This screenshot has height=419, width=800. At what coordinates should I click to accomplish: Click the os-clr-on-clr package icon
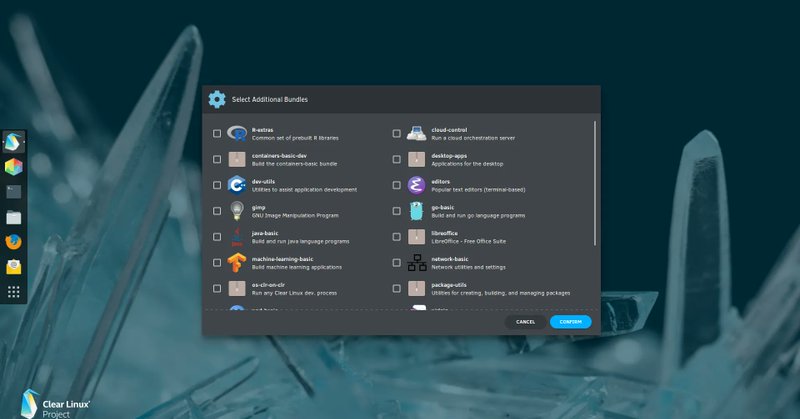237,288
